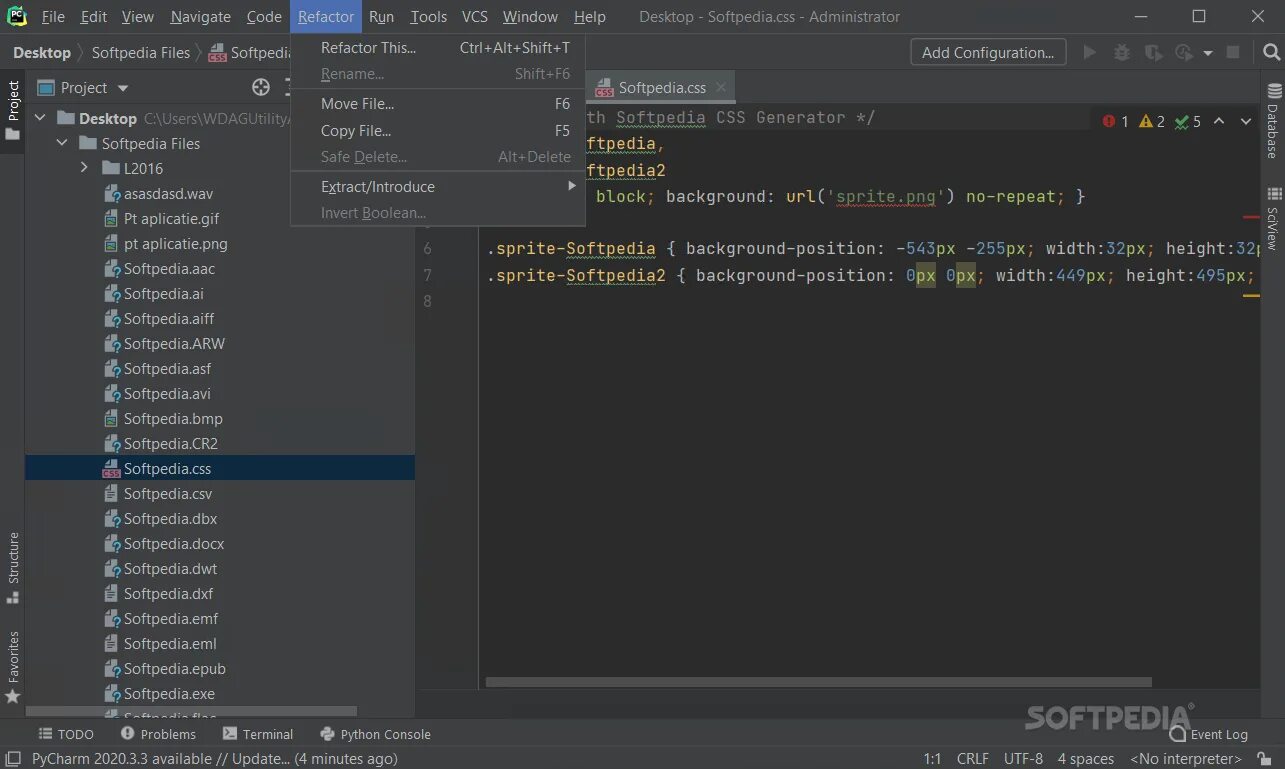Select Softpedia.exe in project tree
1285x769 pixels.
[x=220, y=694]
